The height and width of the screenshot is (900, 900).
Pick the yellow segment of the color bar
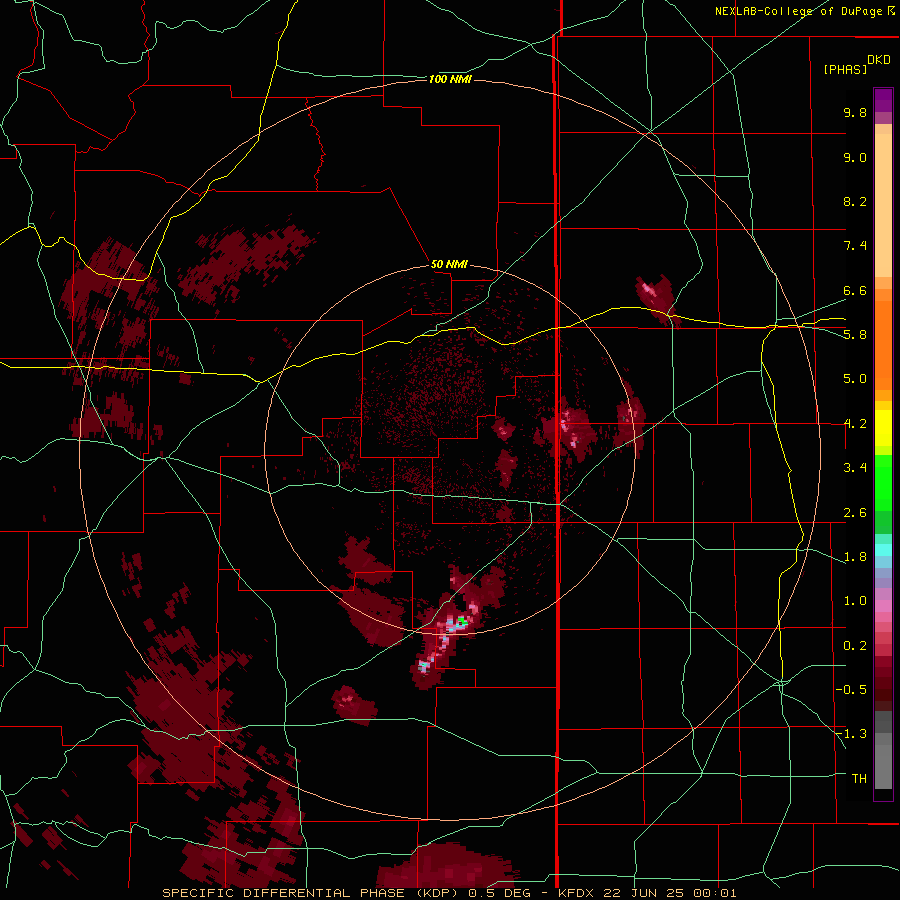tap(883, 428)
